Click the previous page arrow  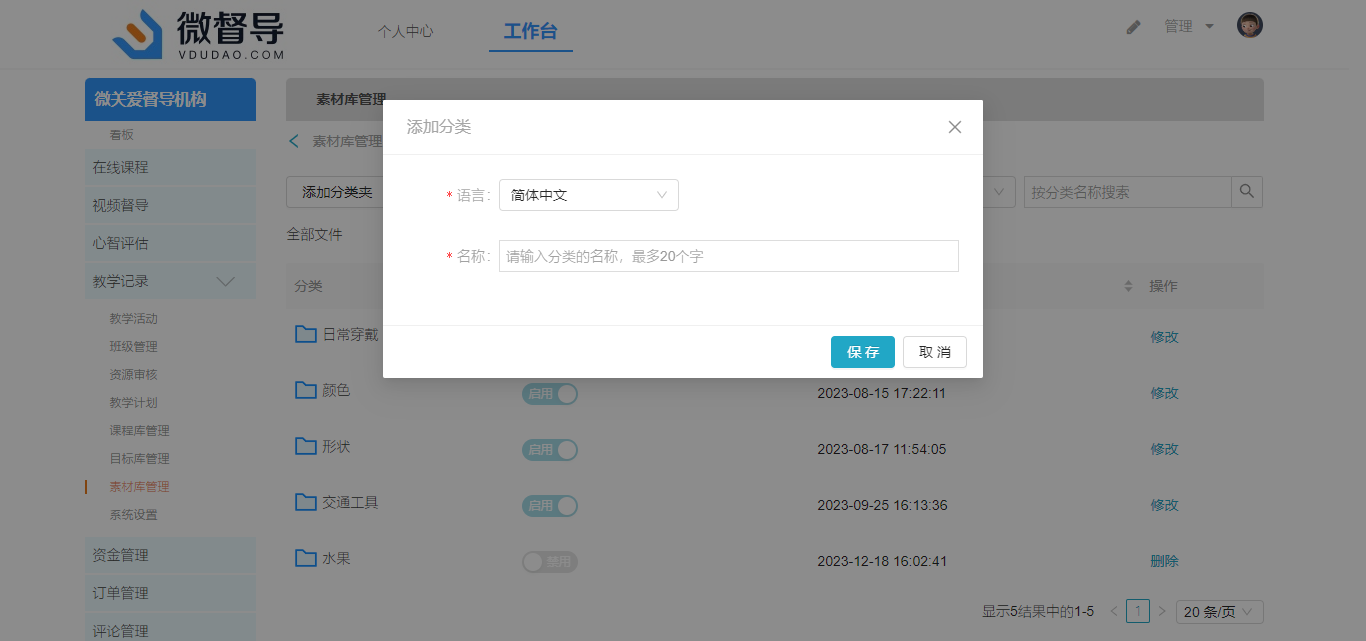[1114, 611]
